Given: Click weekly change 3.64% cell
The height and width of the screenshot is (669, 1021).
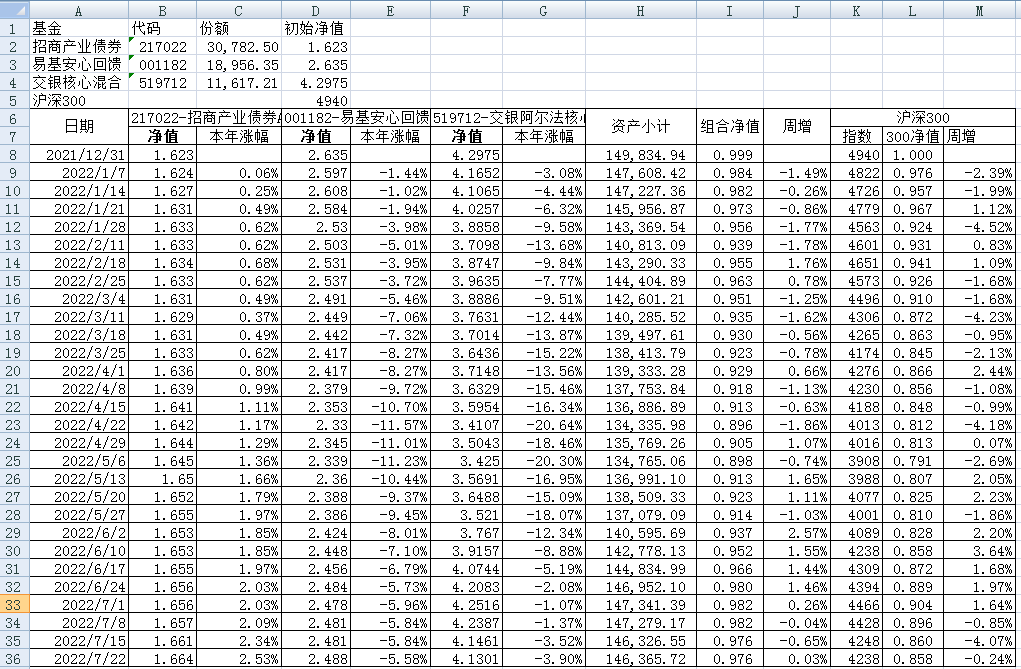Looking at the screenshot, I should coord(979,550).
